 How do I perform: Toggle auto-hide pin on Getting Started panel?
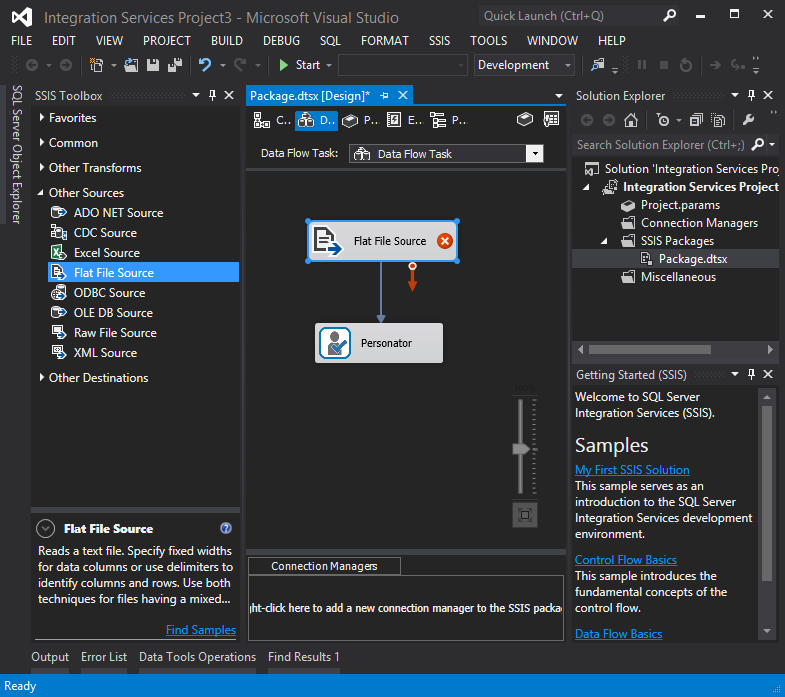click(752, 375)
